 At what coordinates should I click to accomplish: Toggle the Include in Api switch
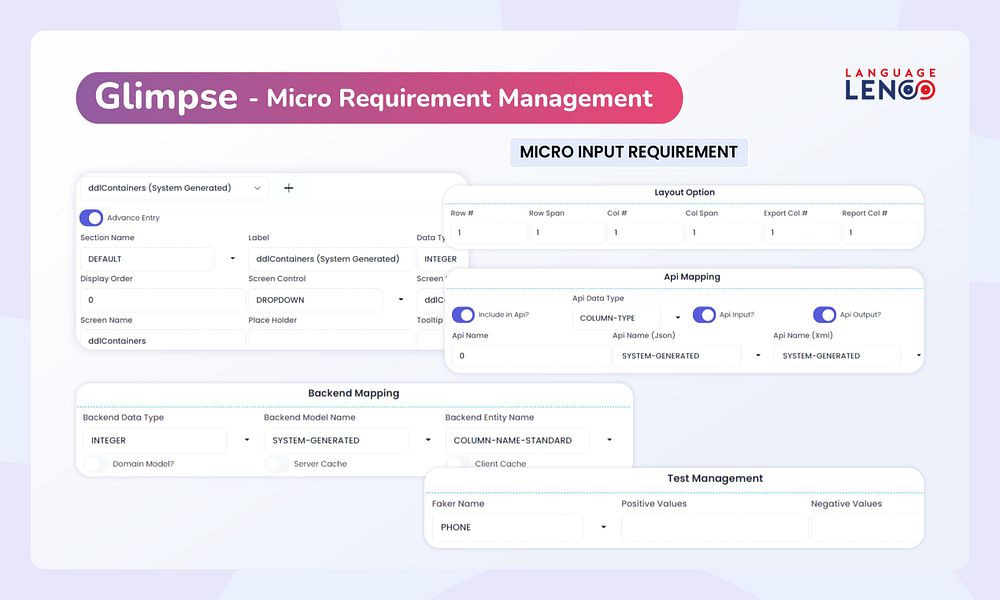pyautogui.click(x=463, y=314)
